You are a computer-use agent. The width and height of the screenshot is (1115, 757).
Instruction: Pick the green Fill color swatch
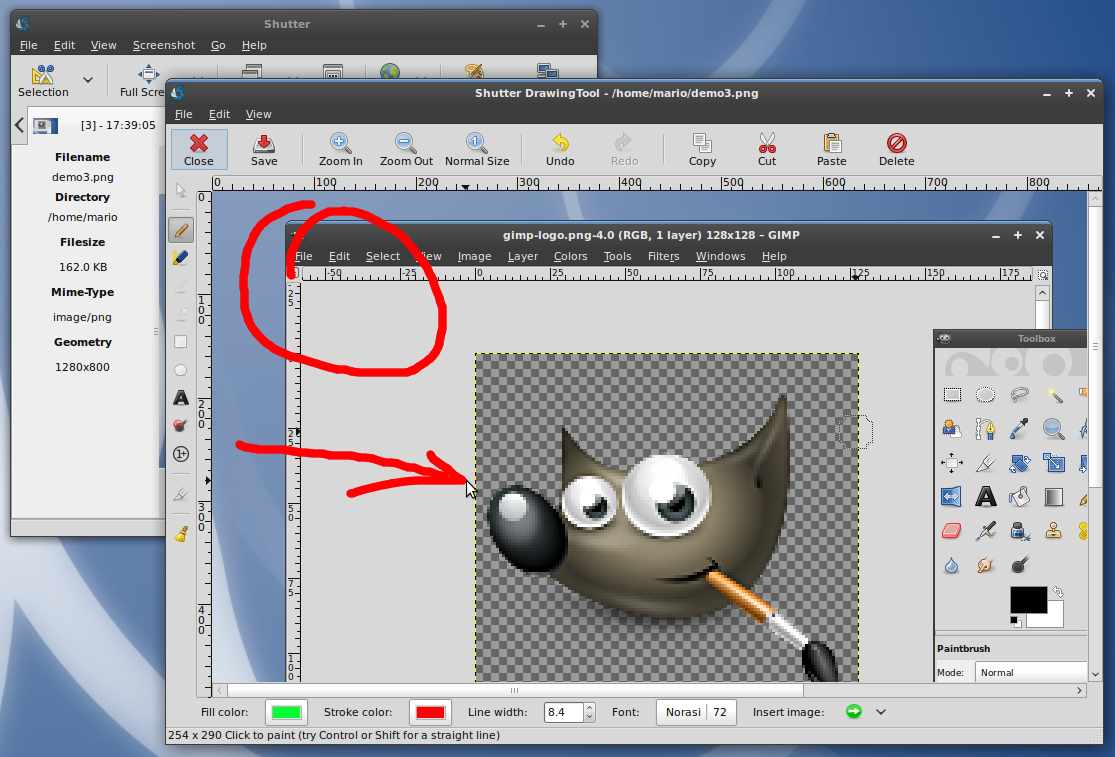[286, 712]
